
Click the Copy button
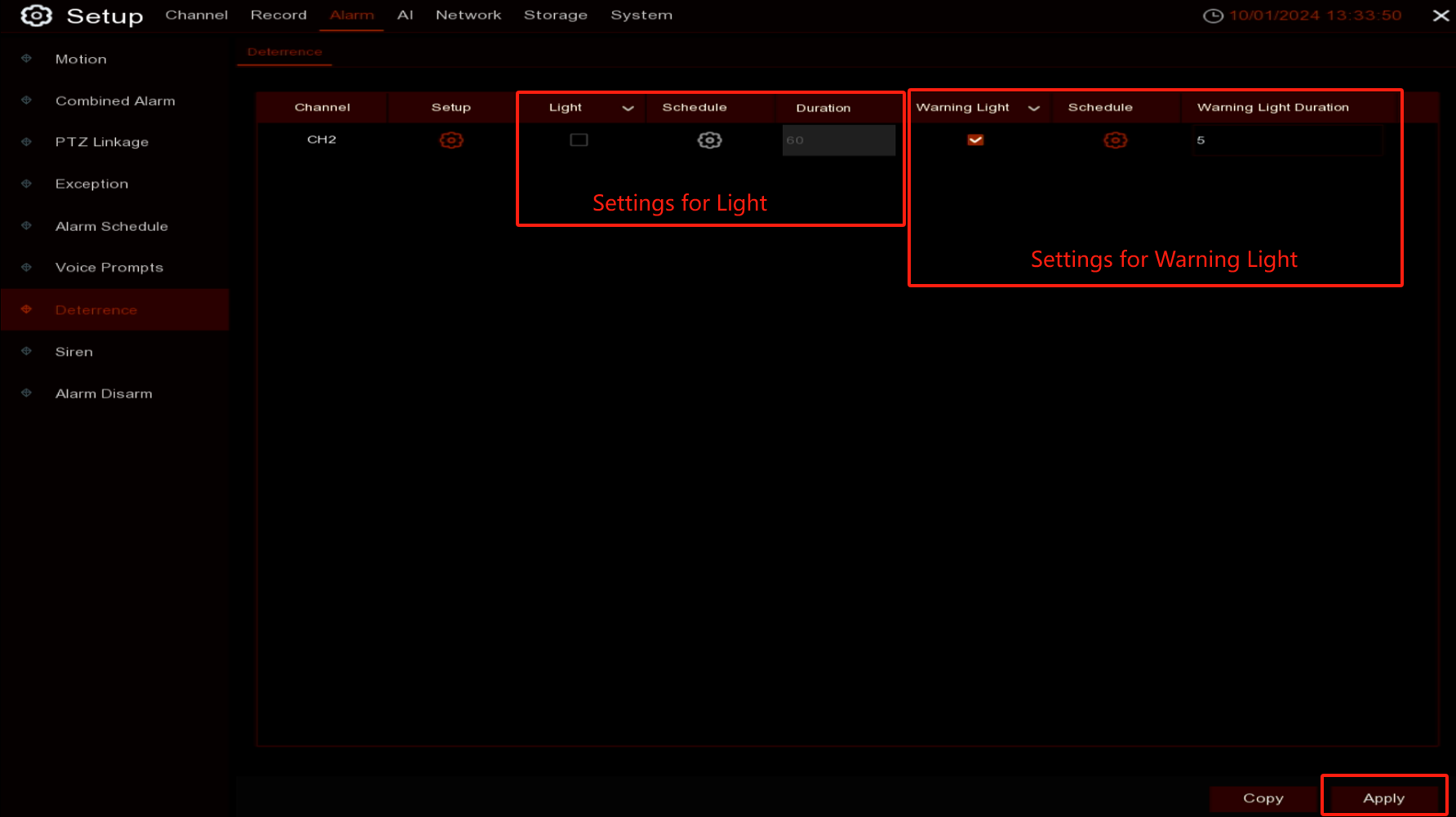(x=1263, y=798)
